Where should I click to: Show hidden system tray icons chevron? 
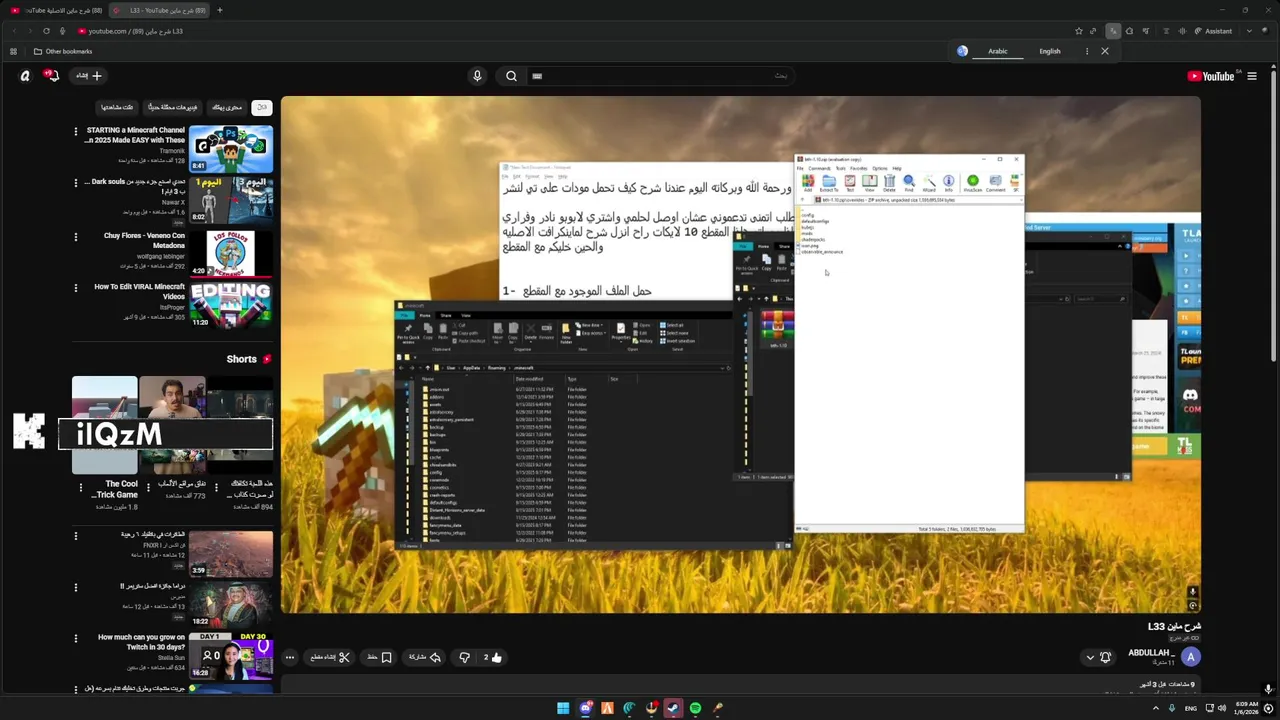tap(1156, 708)
